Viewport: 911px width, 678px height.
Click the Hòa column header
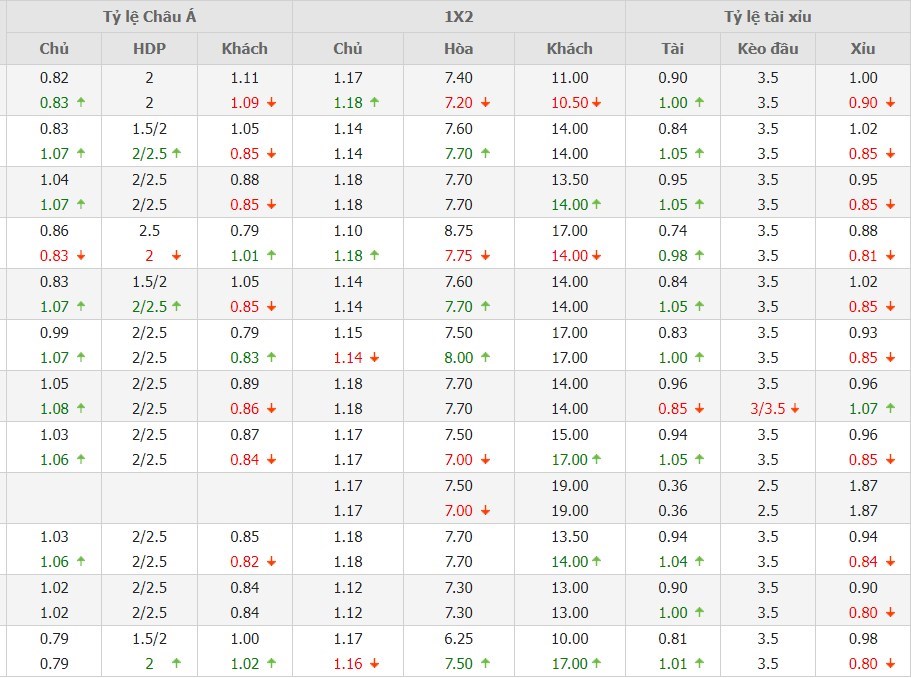(x=458, y=49)
